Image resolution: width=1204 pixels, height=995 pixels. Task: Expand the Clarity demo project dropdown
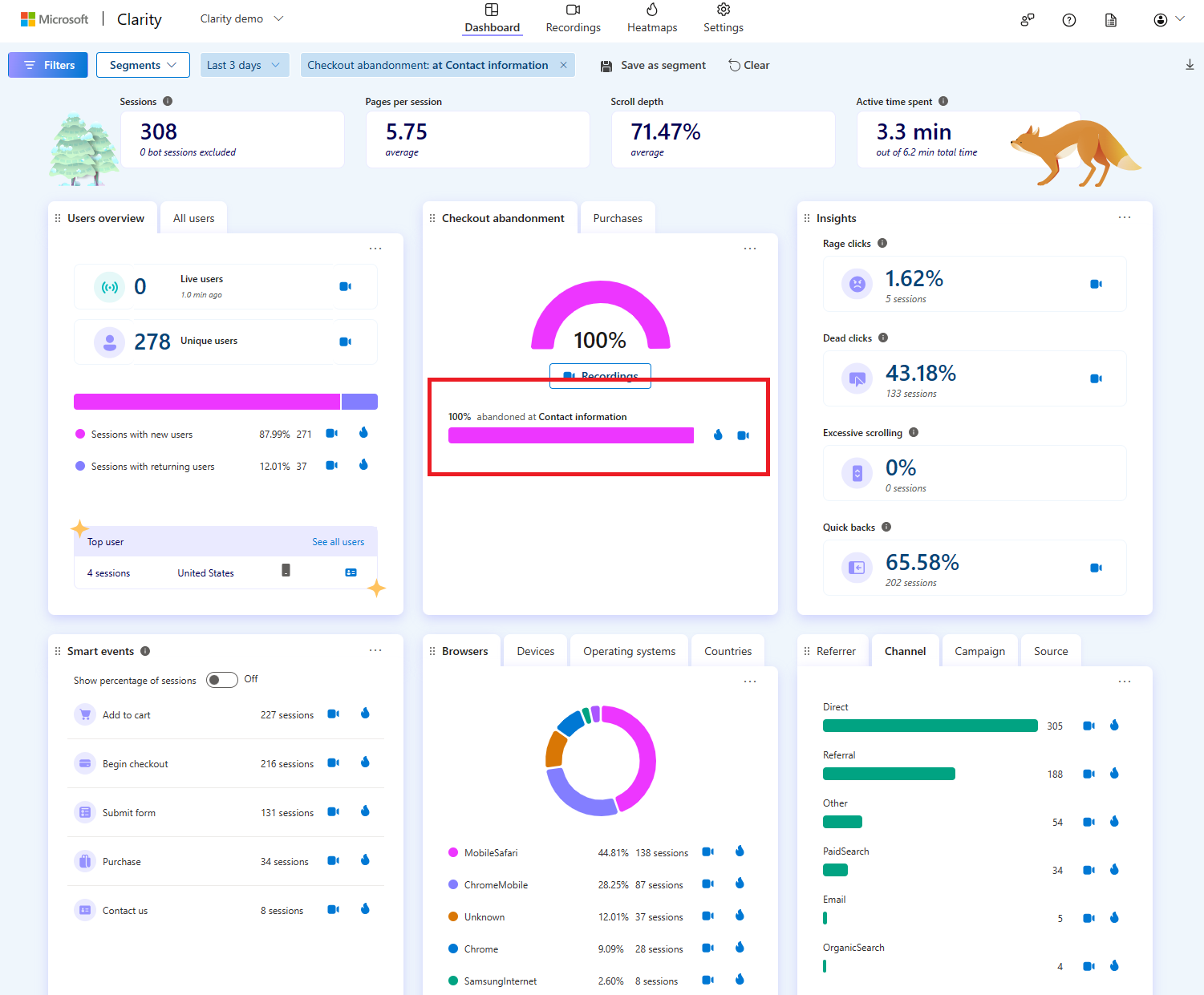click(241, 18)
